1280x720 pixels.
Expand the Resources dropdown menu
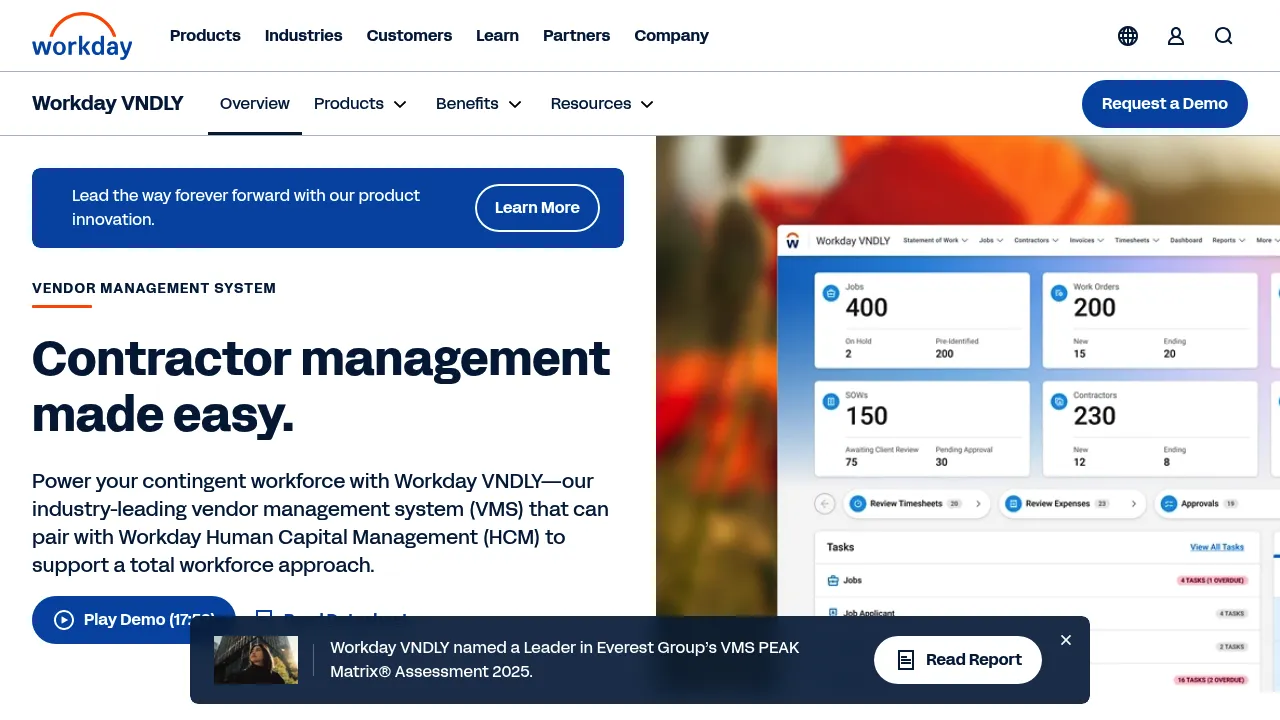tap(603, 104)
